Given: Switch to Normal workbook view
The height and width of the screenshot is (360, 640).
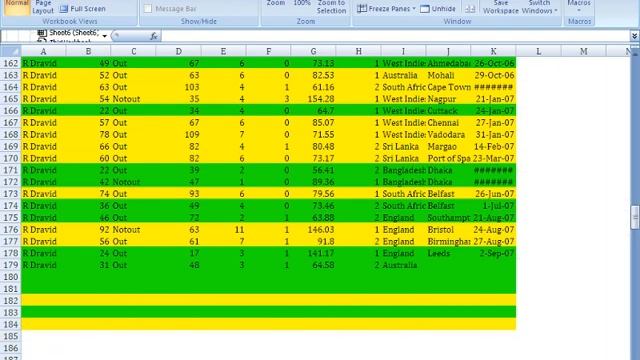Looking at the screenshot, I should (x=17, y=7).
